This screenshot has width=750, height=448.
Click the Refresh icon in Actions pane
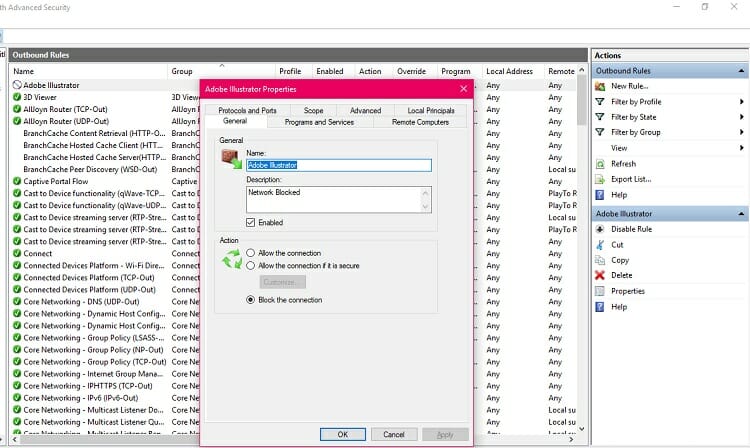(x=600, y=164)
